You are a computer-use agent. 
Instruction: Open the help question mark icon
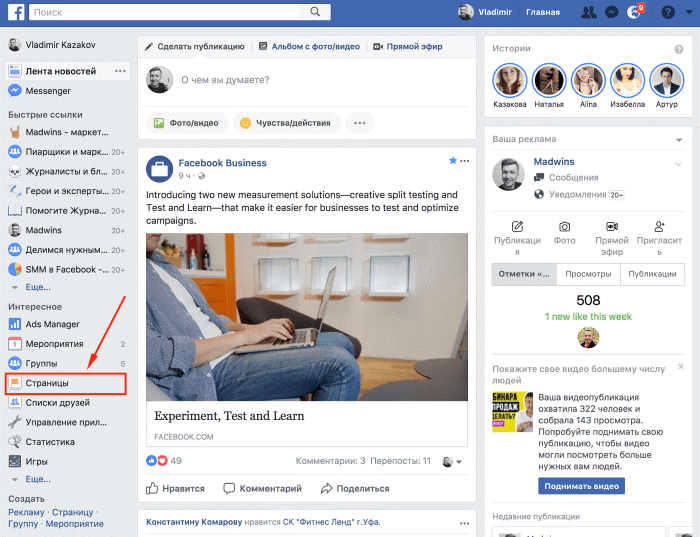pyautogui.click(x=668, y=12)
